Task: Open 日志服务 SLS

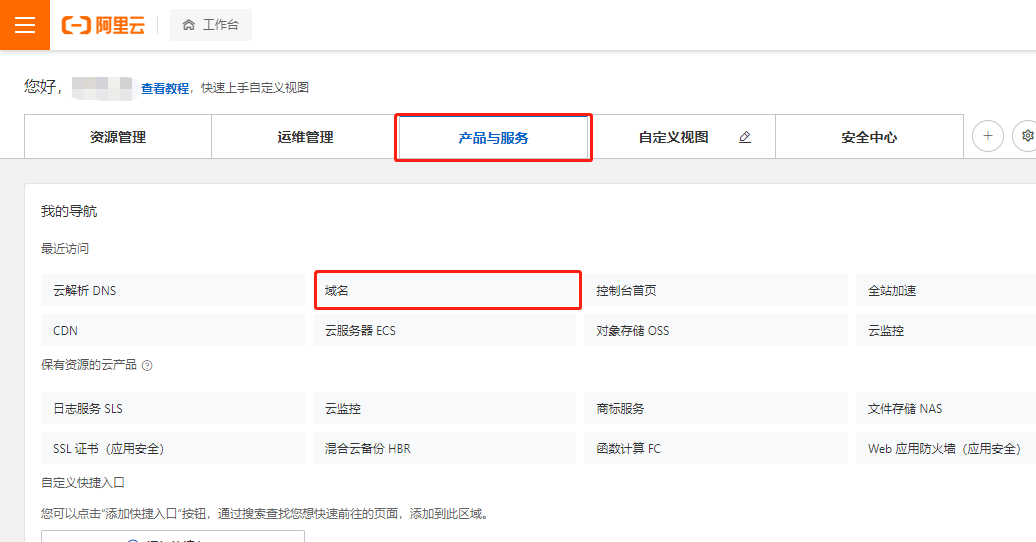Action: click(172, 408)
